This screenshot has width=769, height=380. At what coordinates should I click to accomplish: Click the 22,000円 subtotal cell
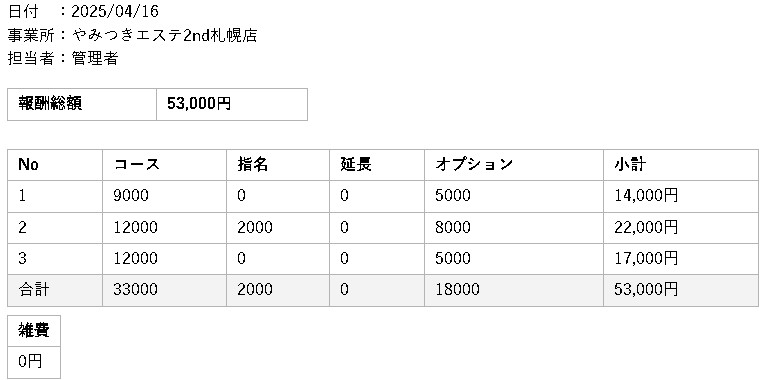click(x=681, y=228)
